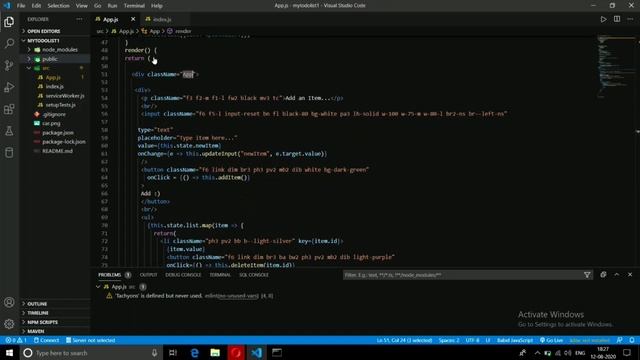This screenshot has height=360, width=640.
Task: Click the feedback icon in status bar
Action: pyautogui.click(x=620, y=340)
